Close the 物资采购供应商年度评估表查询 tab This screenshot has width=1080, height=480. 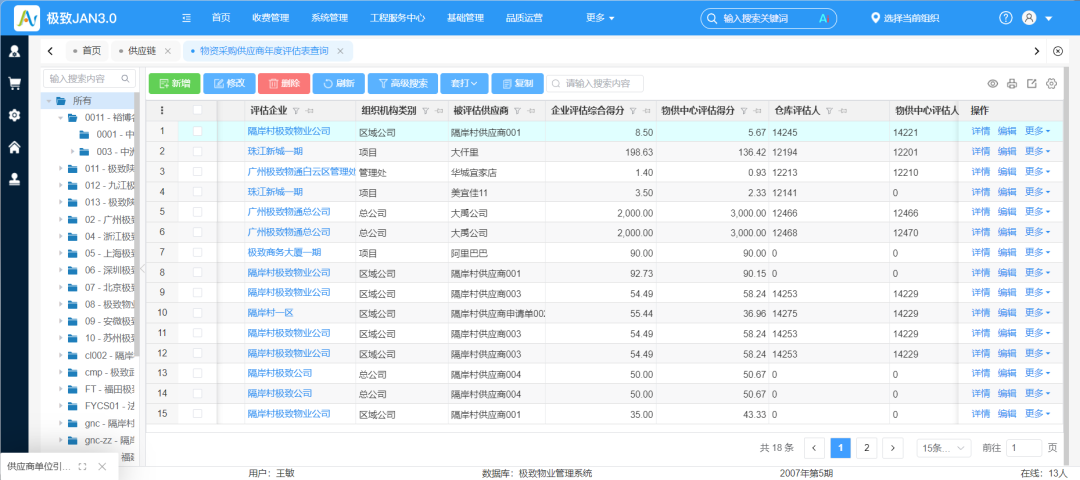click(340, 51)
